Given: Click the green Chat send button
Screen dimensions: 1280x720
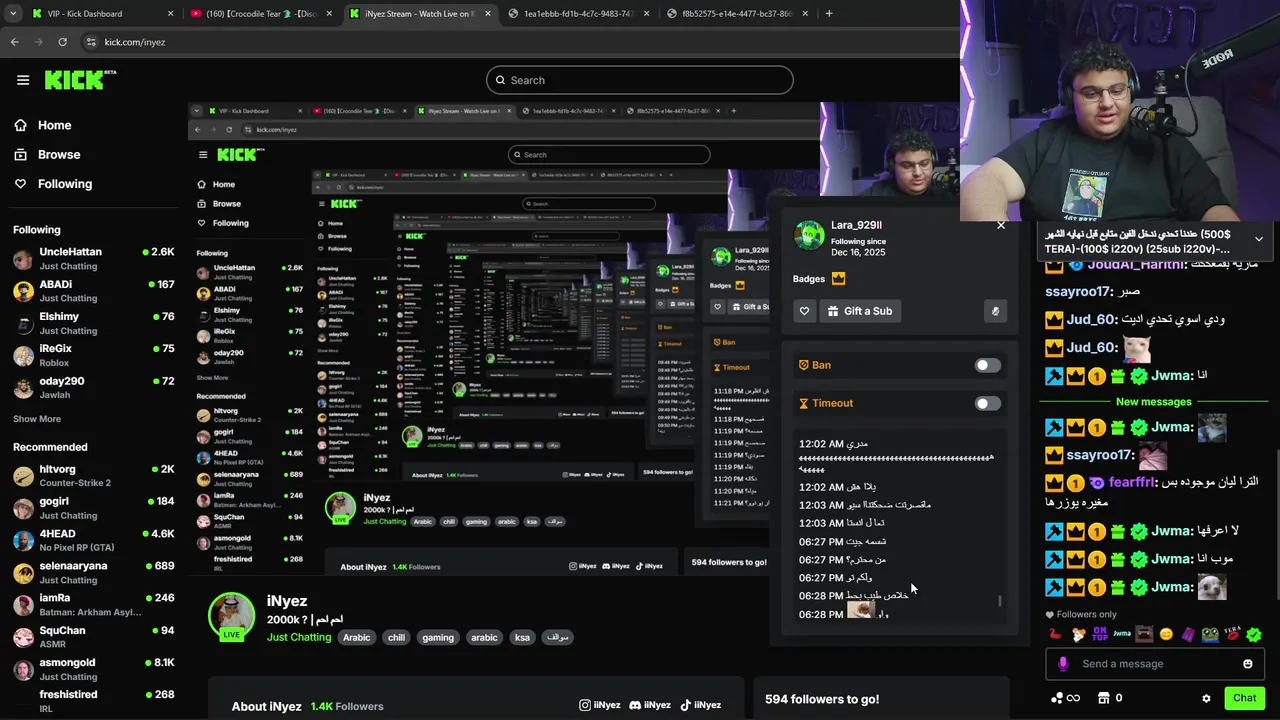Looking at the screenshot, I should [1244, 698].
